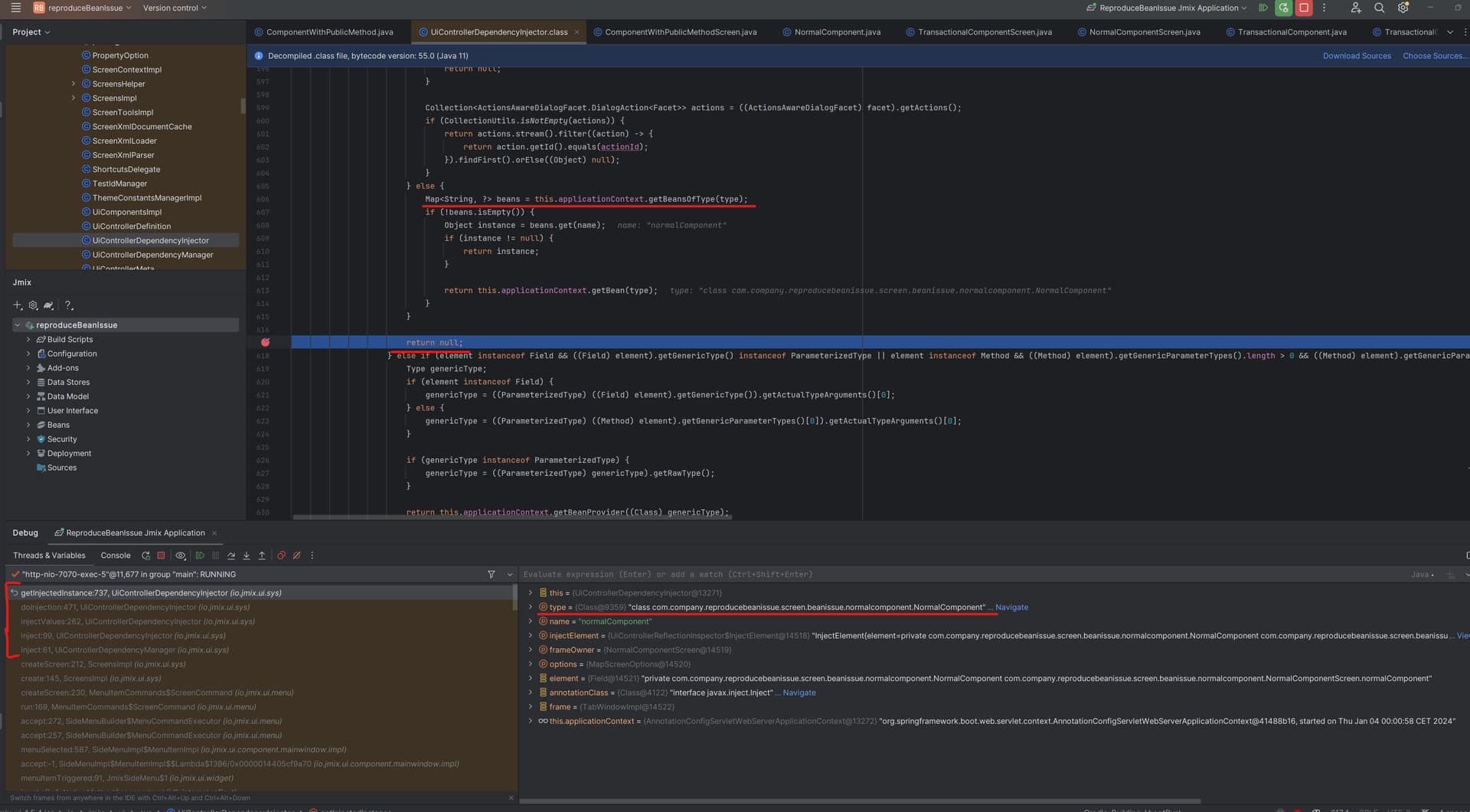1470x812 pixels.
Task: Click the variables pane horizontal scrollbar
Action: [x=860, y=801]
